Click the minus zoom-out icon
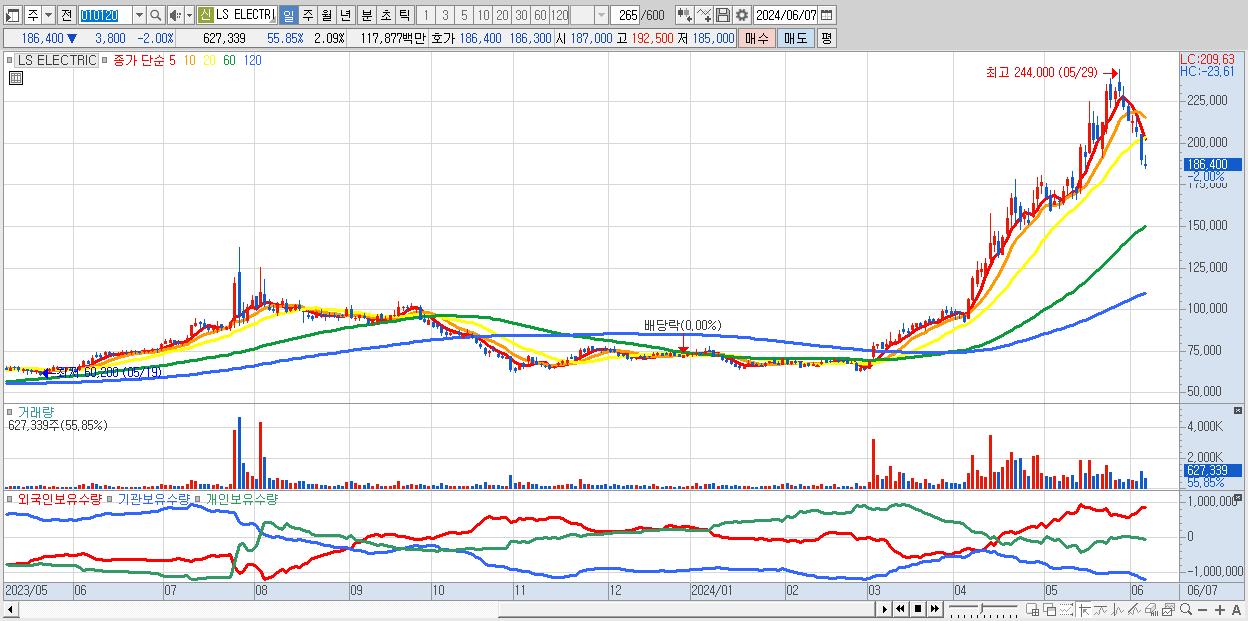Image resolution: width=1248 pixels, height=621 pixels. point(1203,610)
